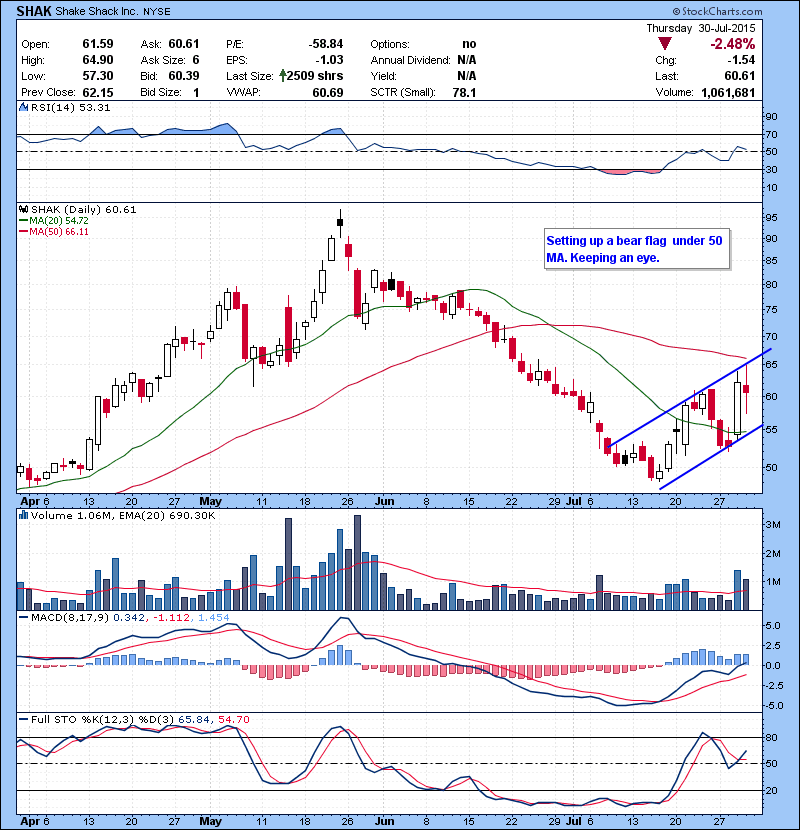This screenshot has height=830, width=800.
Task: Click the Shake Shack Inc. company name
Action: [x=96, y=11]
